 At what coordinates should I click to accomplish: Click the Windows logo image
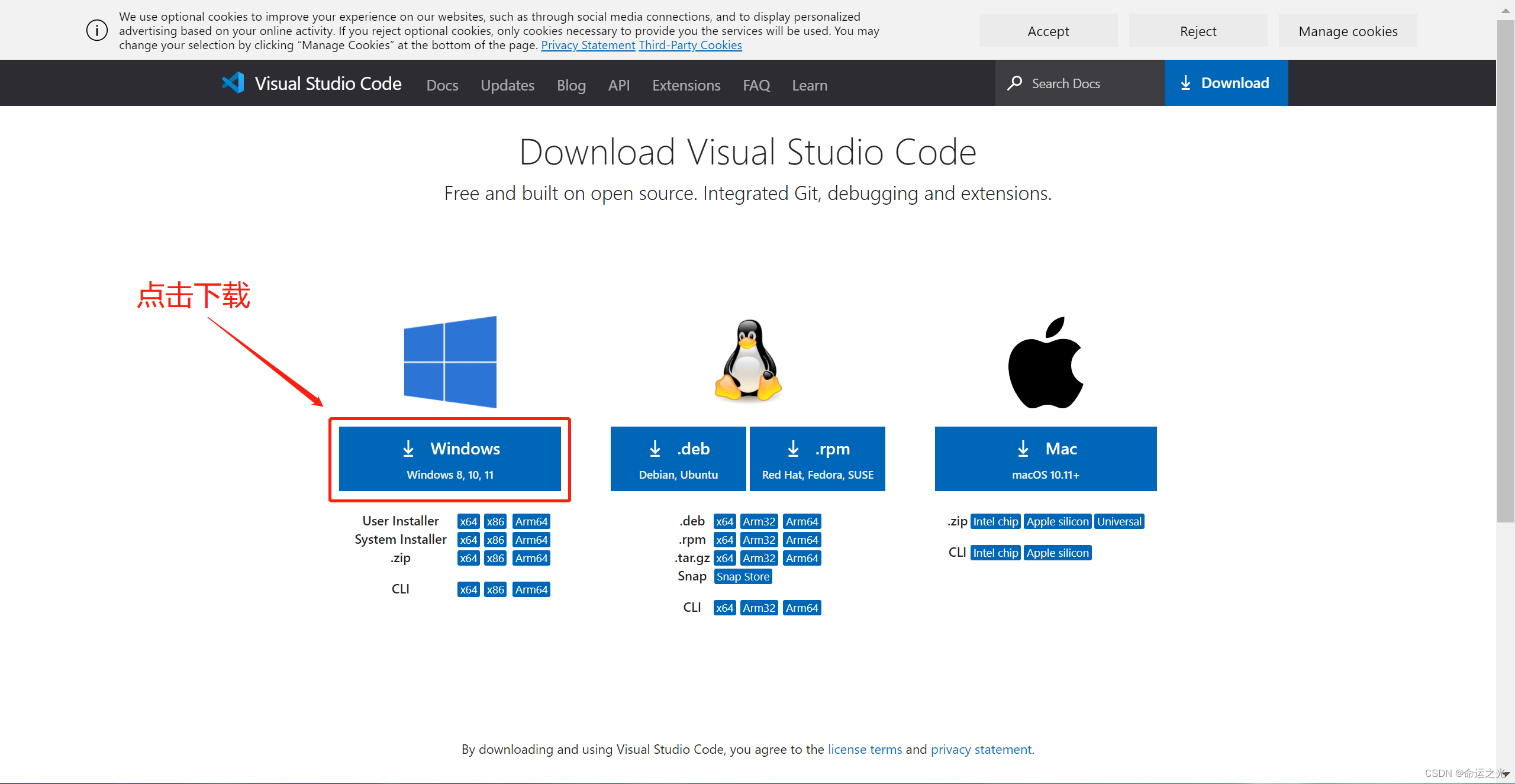(x=450, y=362)
